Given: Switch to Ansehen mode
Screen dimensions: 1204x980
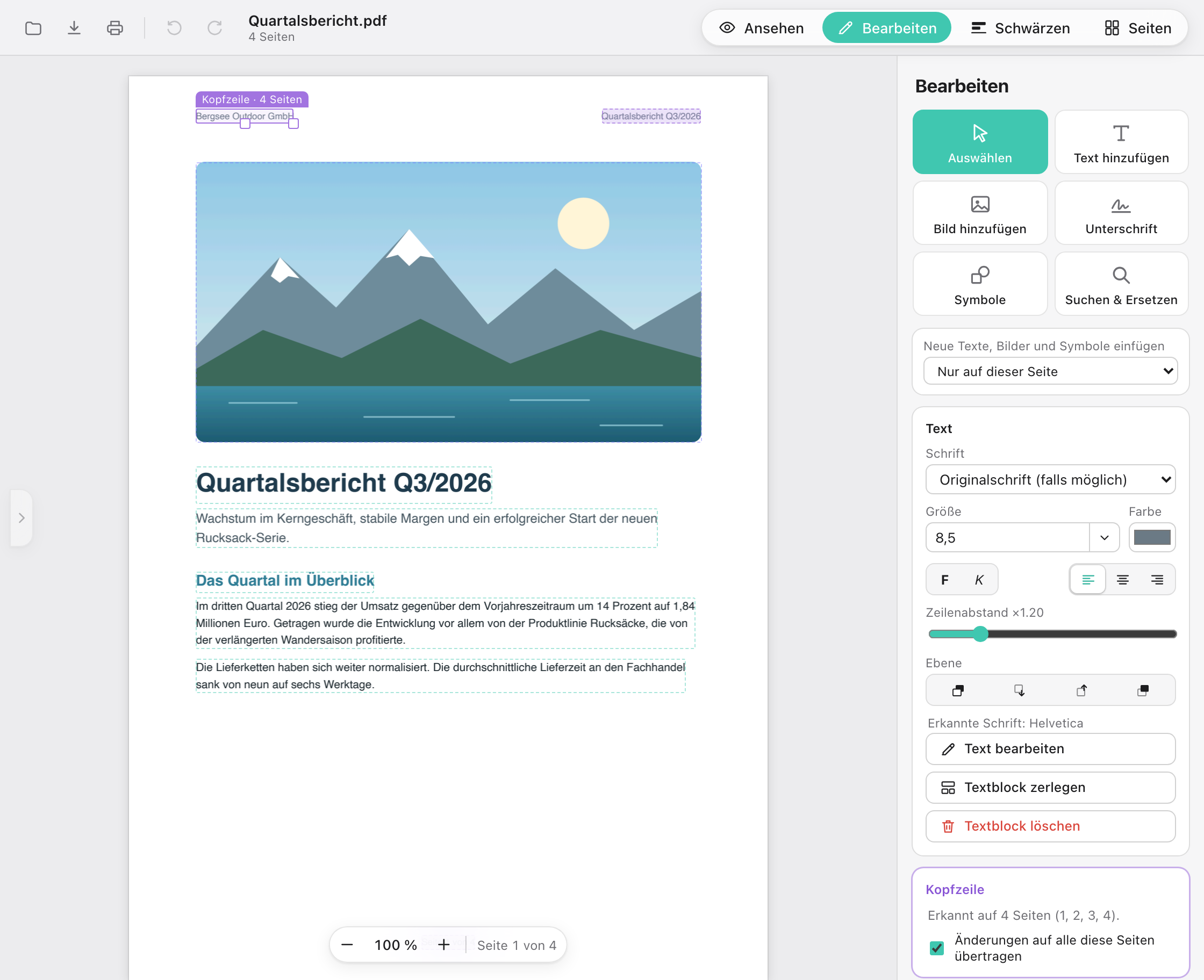Looking at the screenshot, I should (762, 27).
